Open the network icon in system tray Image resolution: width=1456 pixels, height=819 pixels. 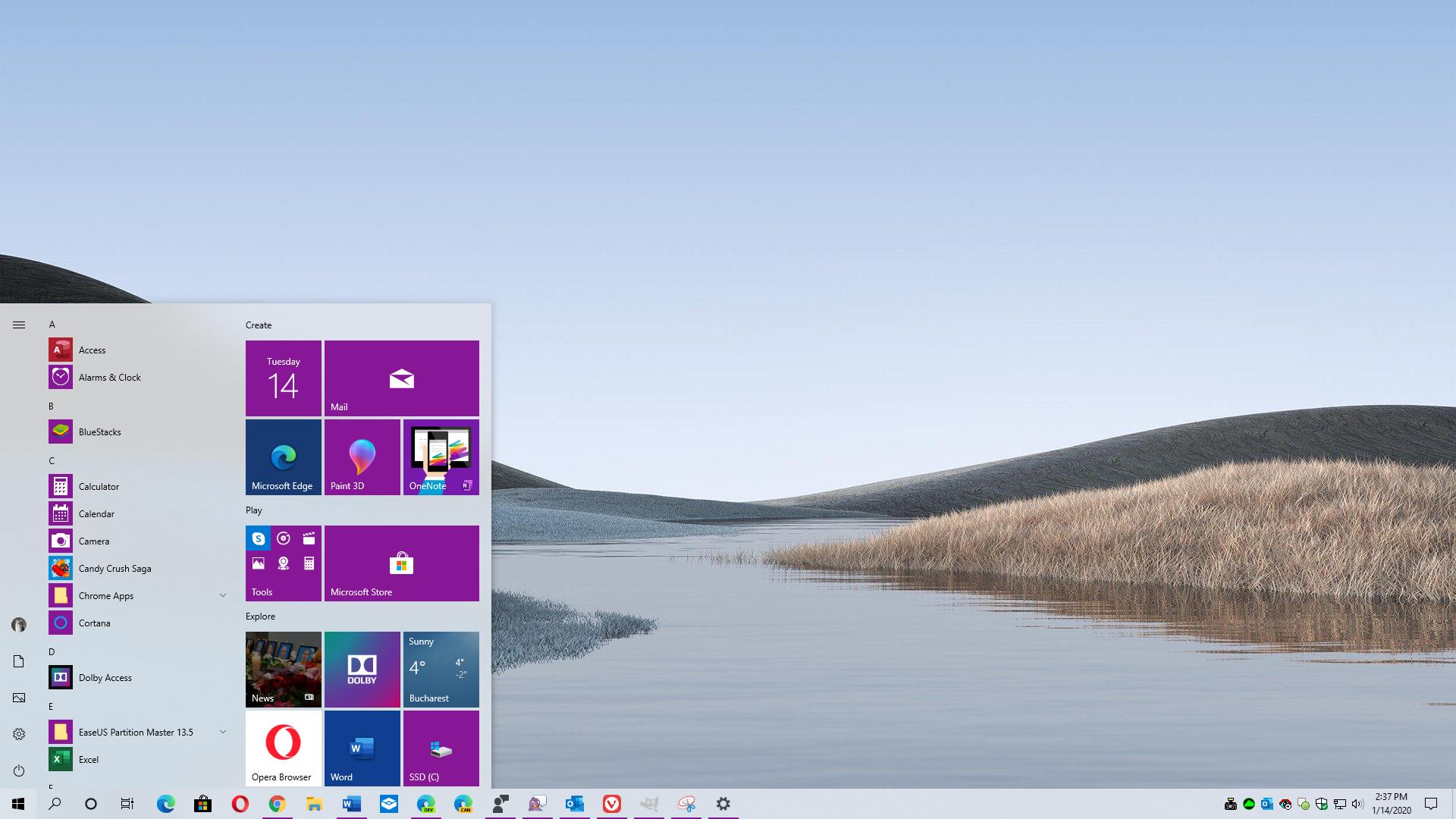click(1340, 804)
